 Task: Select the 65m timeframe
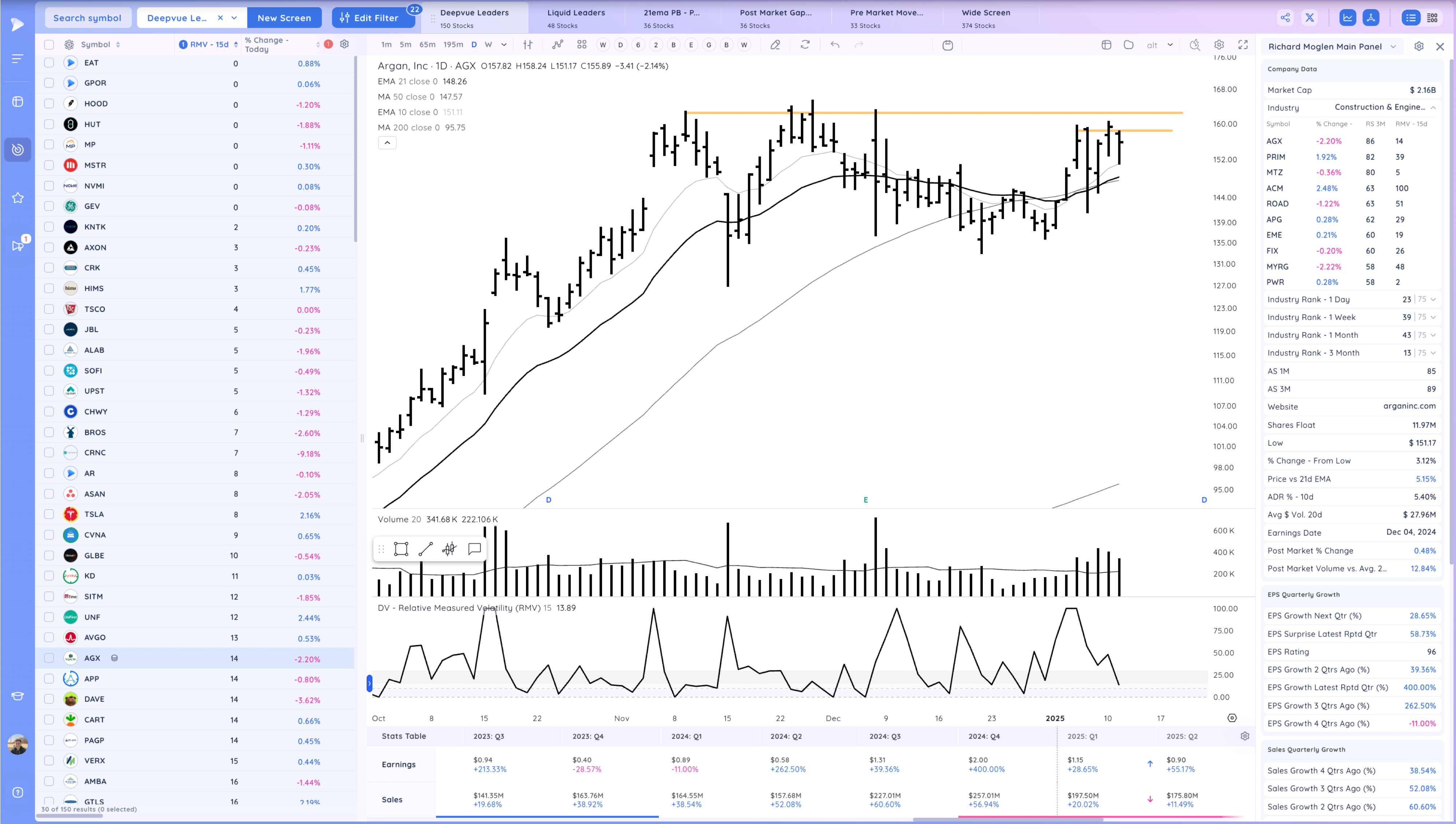click(x=427, y=45)
